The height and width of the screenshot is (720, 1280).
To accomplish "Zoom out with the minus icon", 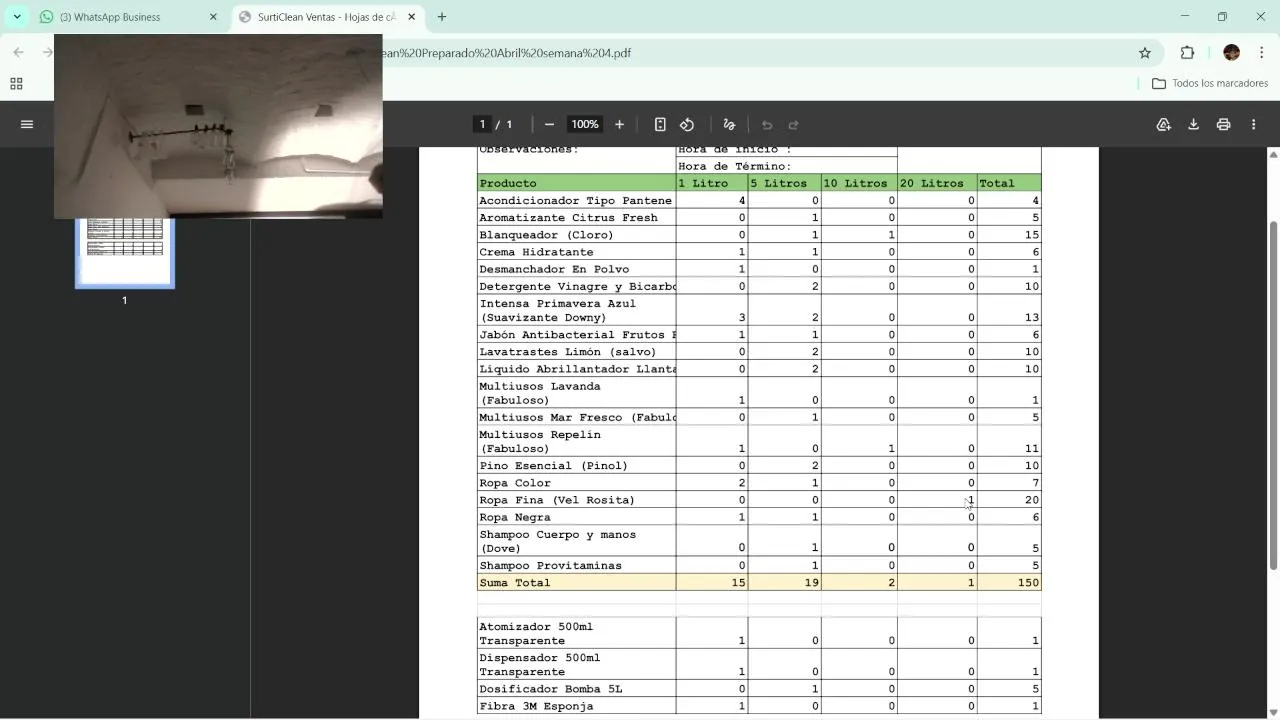I will (549, 124).
